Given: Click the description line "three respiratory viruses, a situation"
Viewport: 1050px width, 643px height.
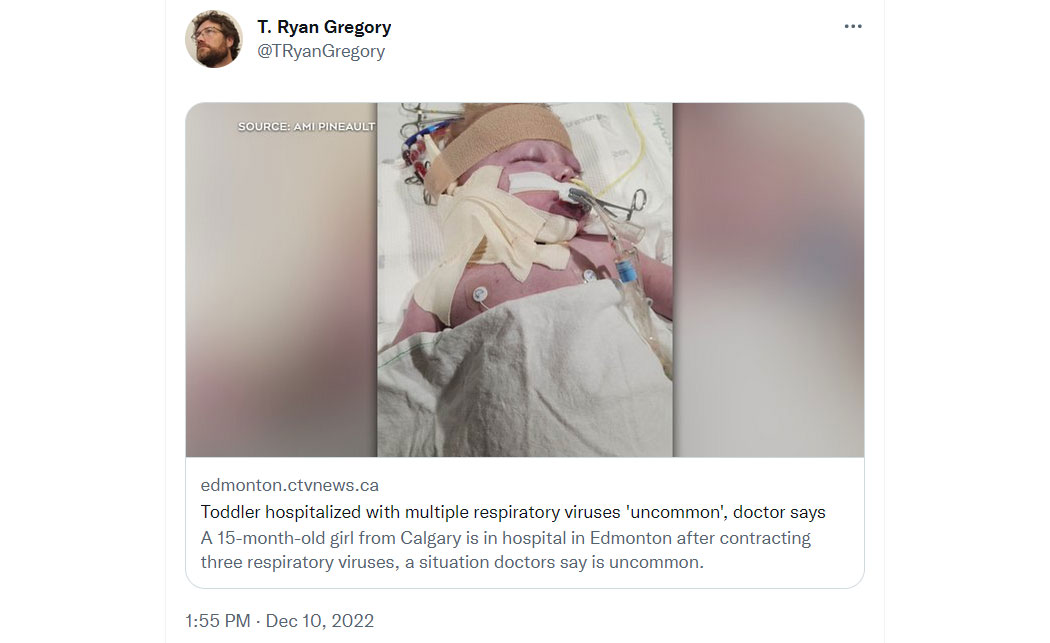Looking at the screenshot, I should pos(452,562).
